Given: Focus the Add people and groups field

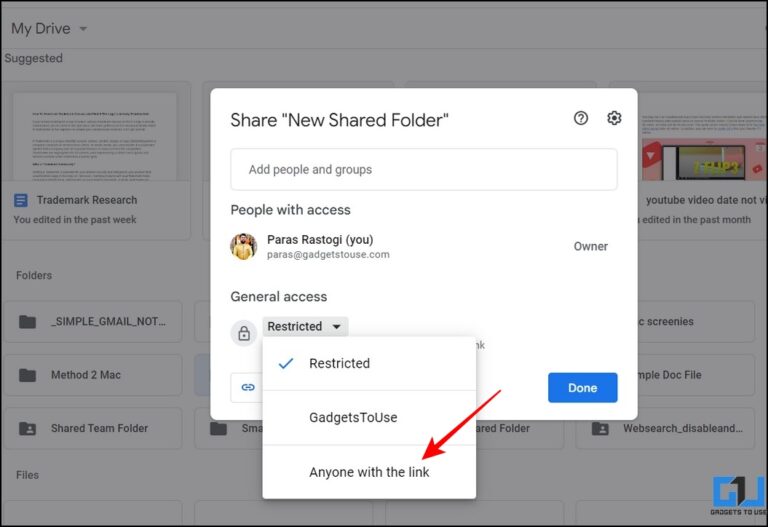Looking at the screenshot, I should (x=424, y=169).
